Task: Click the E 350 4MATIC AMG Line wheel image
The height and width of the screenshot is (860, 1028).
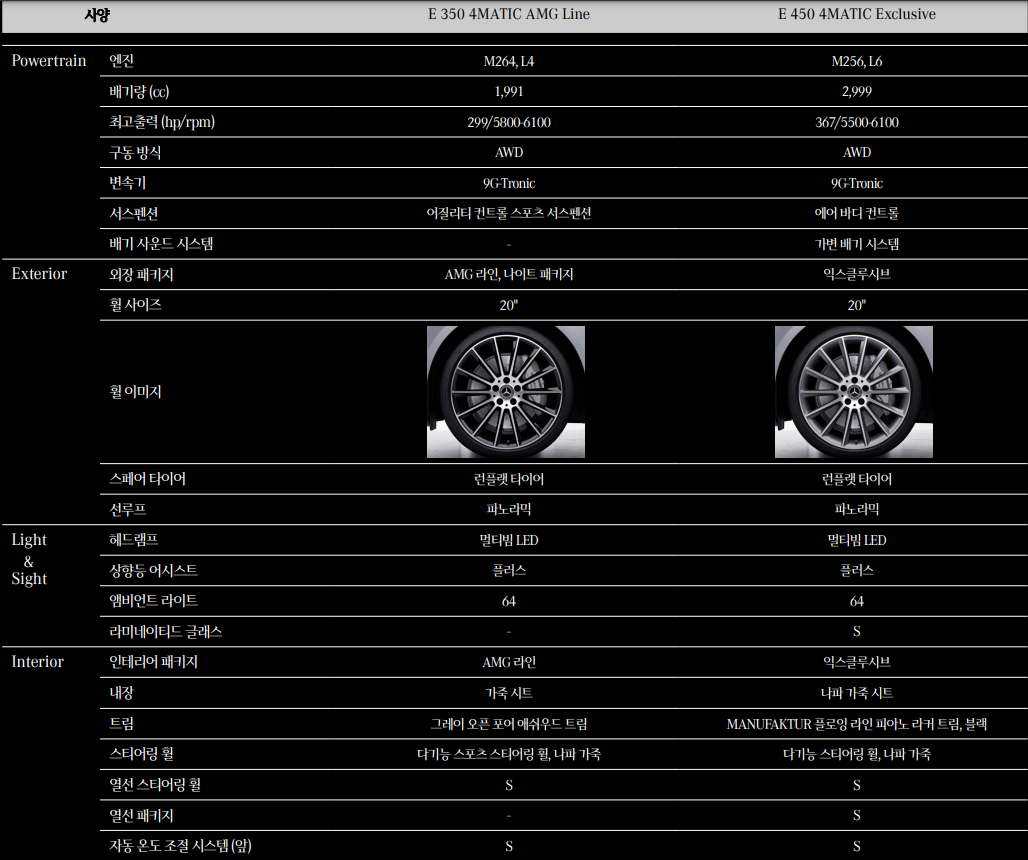Action: pos(505,392)
